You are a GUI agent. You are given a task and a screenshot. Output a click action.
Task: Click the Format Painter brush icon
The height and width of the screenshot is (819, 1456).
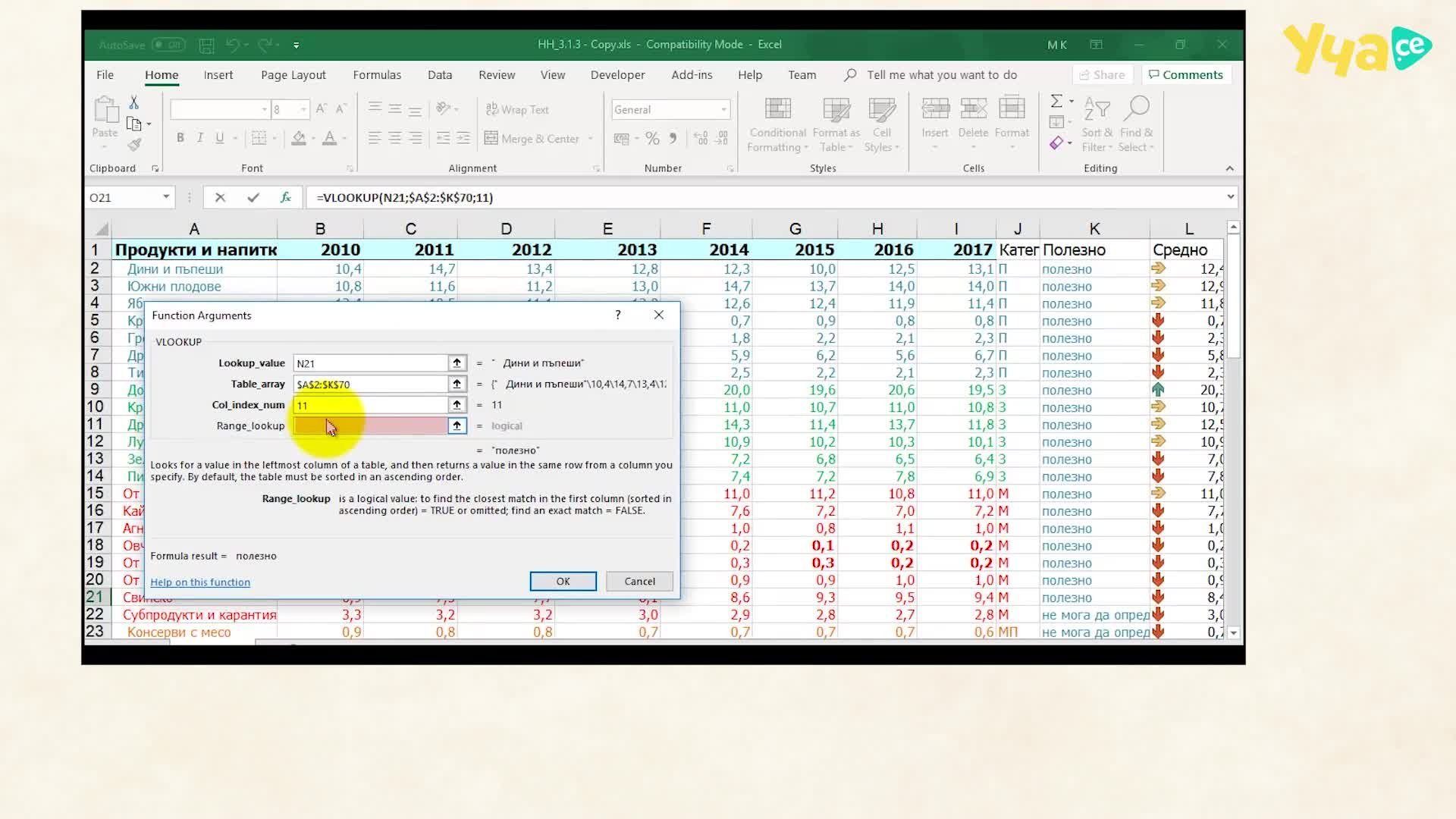pyautogui.click(x=134, y=144)
